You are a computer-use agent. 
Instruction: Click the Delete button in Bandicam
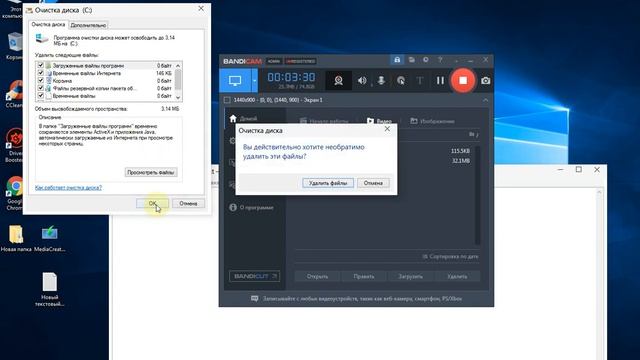[457, 276]
